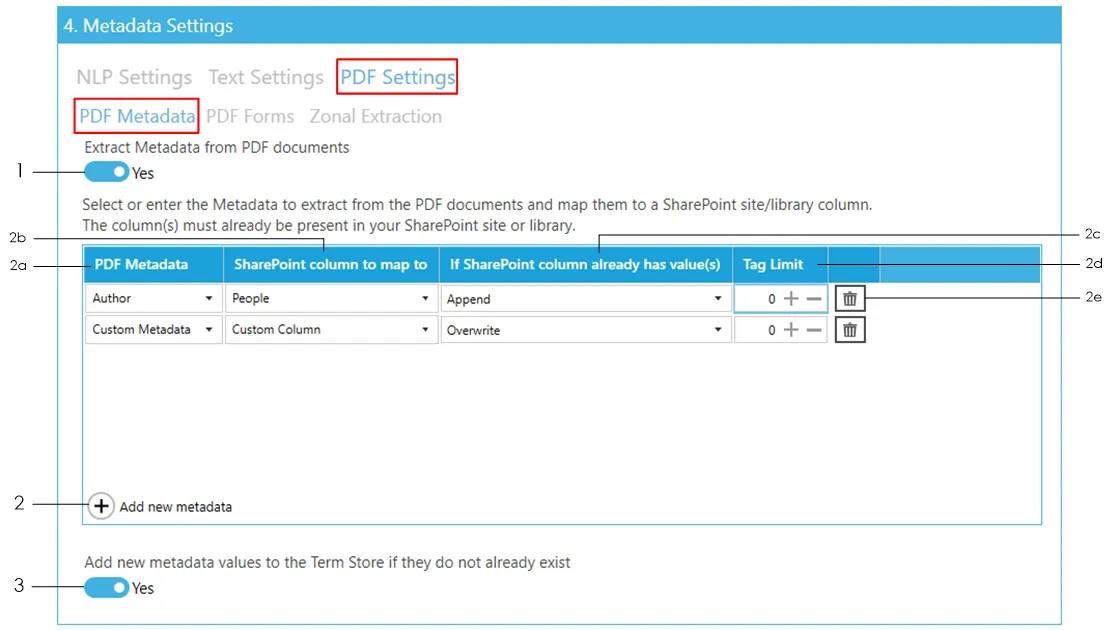Click the plus icon to add new metadata
This screenshot has height=630, width=1112.
pos(101,506)
